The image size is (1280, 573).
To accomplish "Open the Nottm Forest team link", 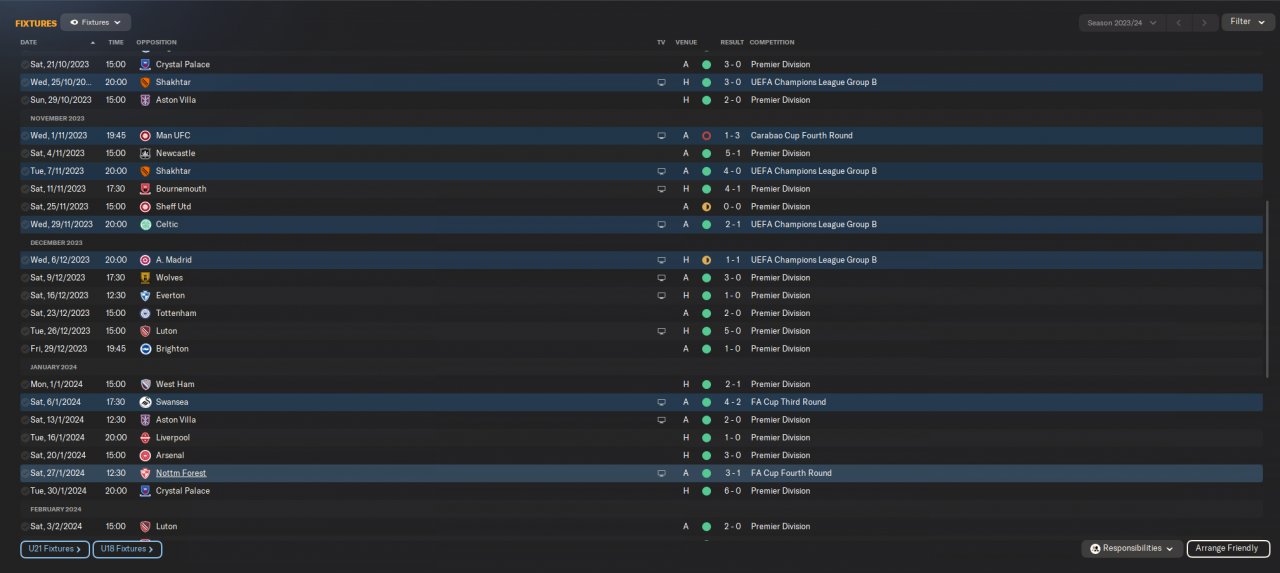I will [x=181, y=473].
